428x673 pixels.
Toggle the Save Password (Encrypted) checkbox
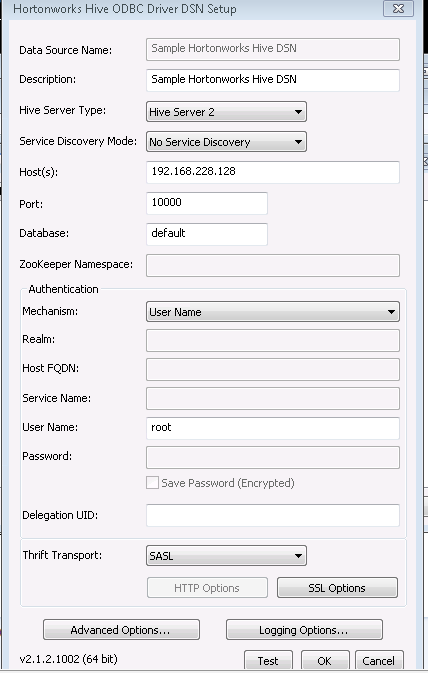pyautogui.click(x=152, y=483)
